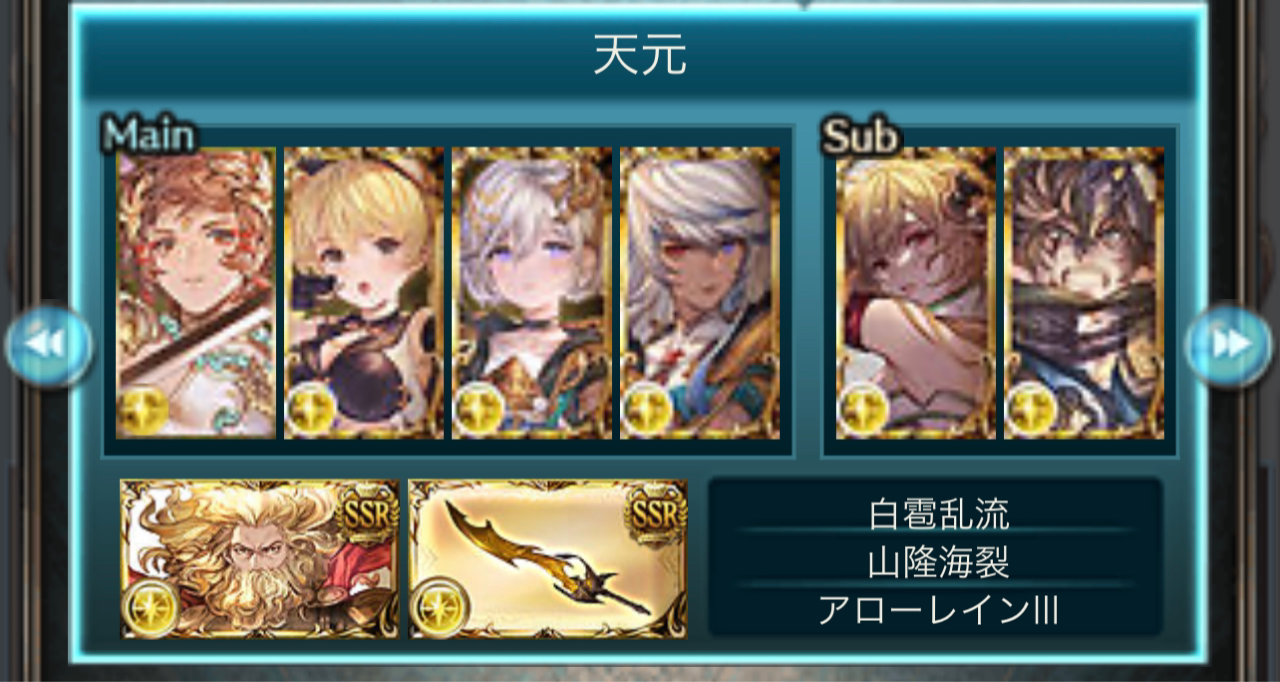The width and height of the screenshot is (1280, 682).
Task: Click light element icon on weapon card
Action: [x=439, y=606]
